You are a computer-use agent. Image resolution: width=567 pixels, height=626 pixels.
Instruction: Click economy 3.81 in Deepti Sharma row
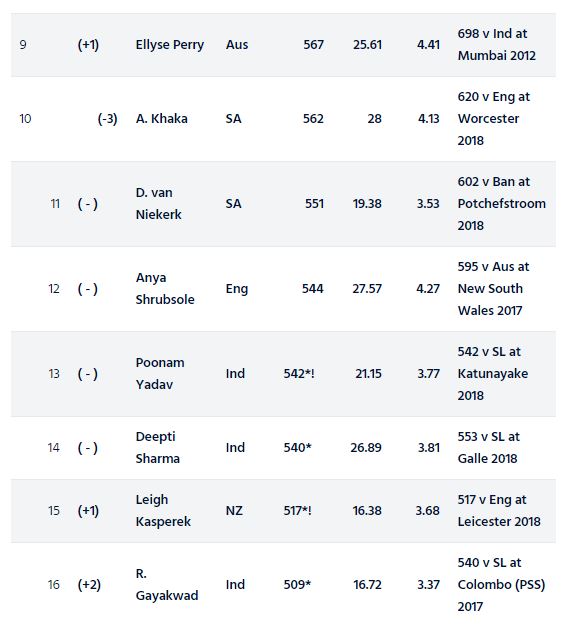tap(429, 448)
